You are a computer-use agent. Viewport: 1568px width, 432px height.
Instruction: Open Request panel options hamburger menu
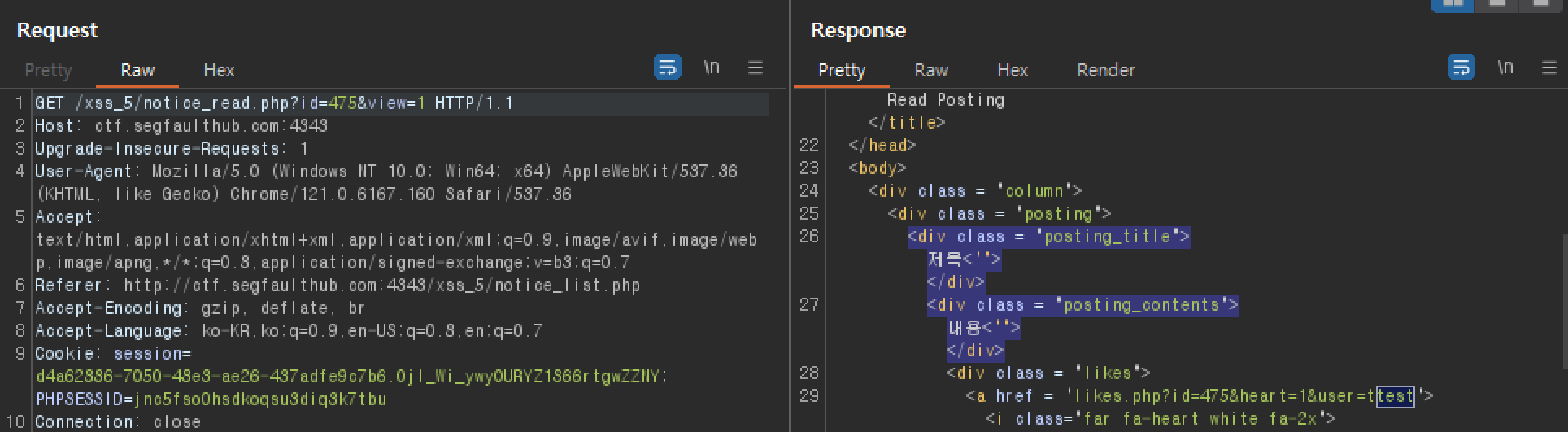coord(756,68)
